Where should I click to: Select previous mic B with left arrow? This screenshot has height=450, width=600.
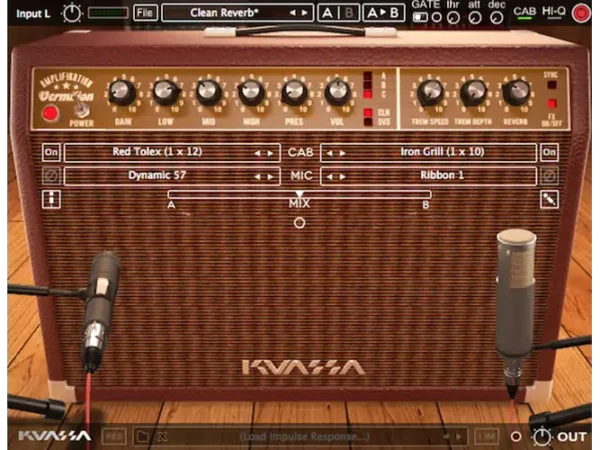click(x=329, y=176)
